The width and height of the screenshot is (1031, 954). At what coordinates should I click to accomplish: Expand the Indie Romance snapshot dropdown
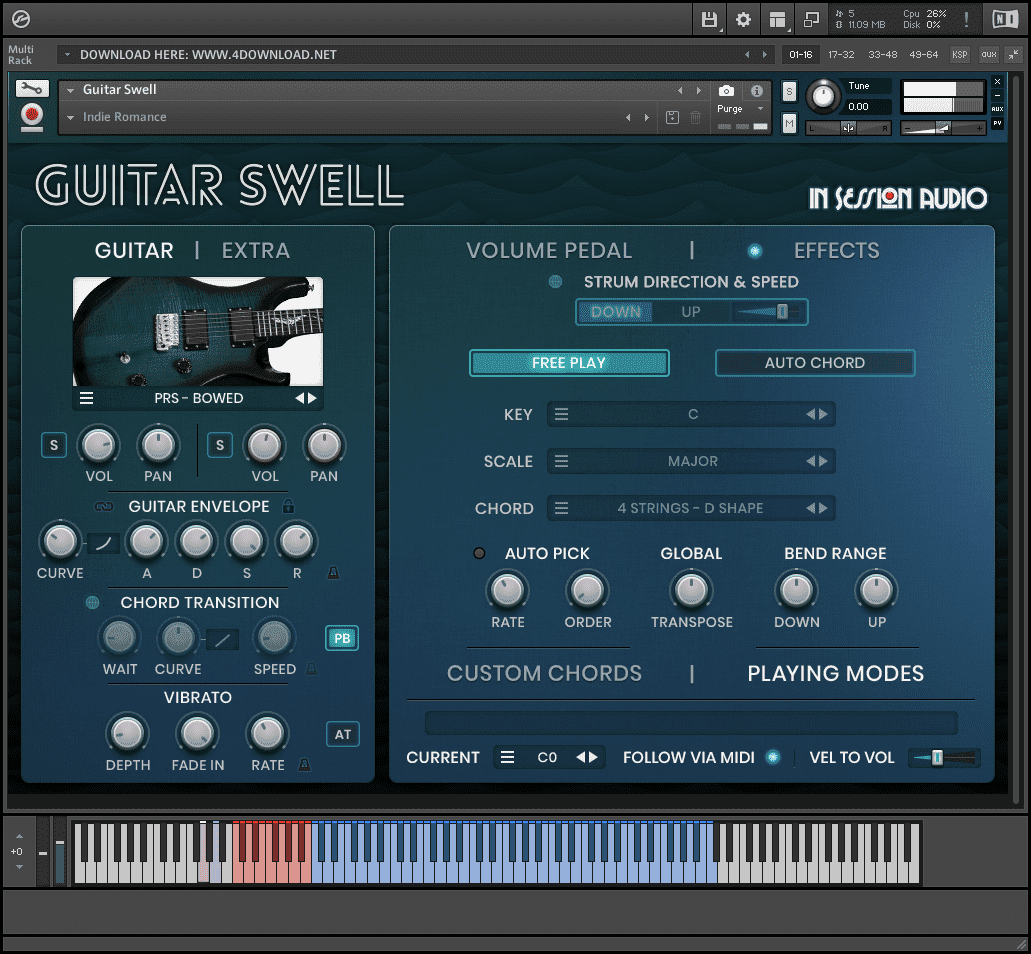(x=70, y=118)
